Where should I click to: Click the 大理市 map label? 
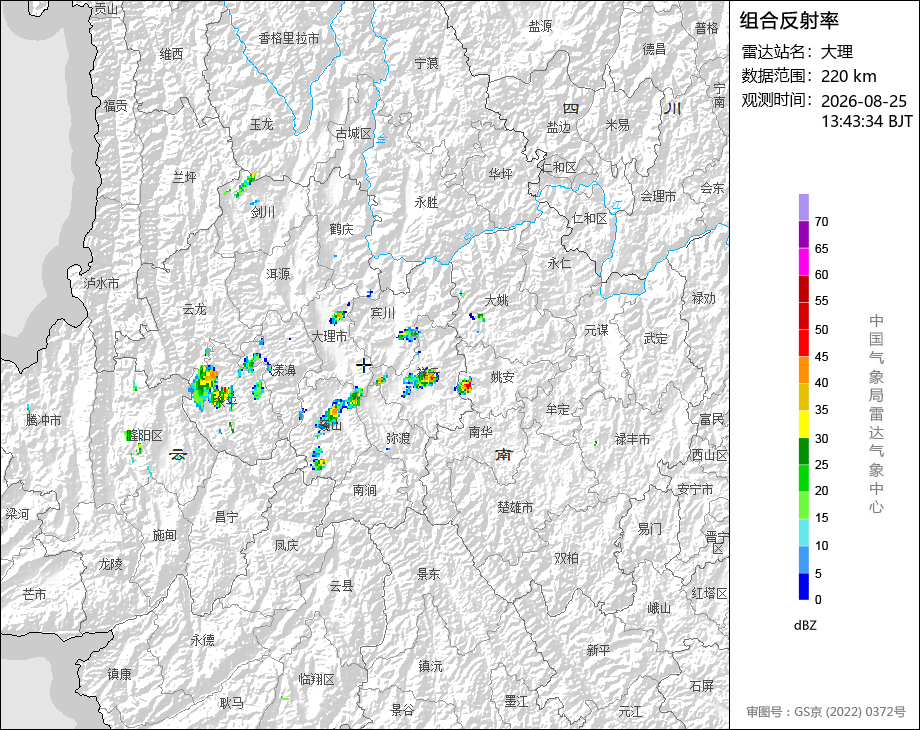(x=329, y=336)
